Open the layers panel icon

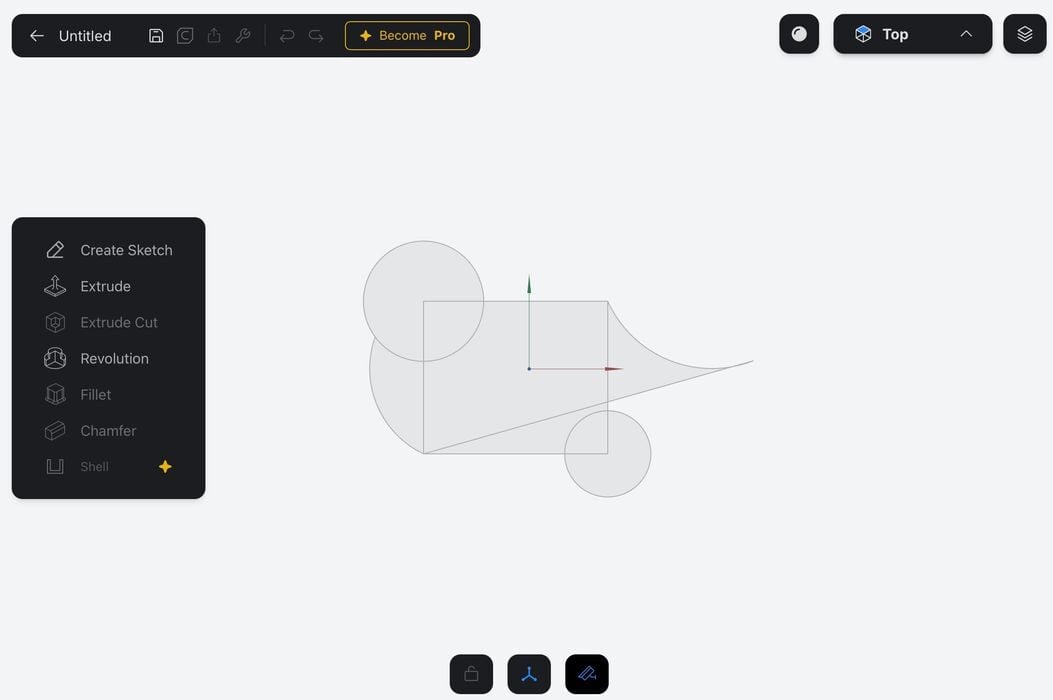(1024, 34)
